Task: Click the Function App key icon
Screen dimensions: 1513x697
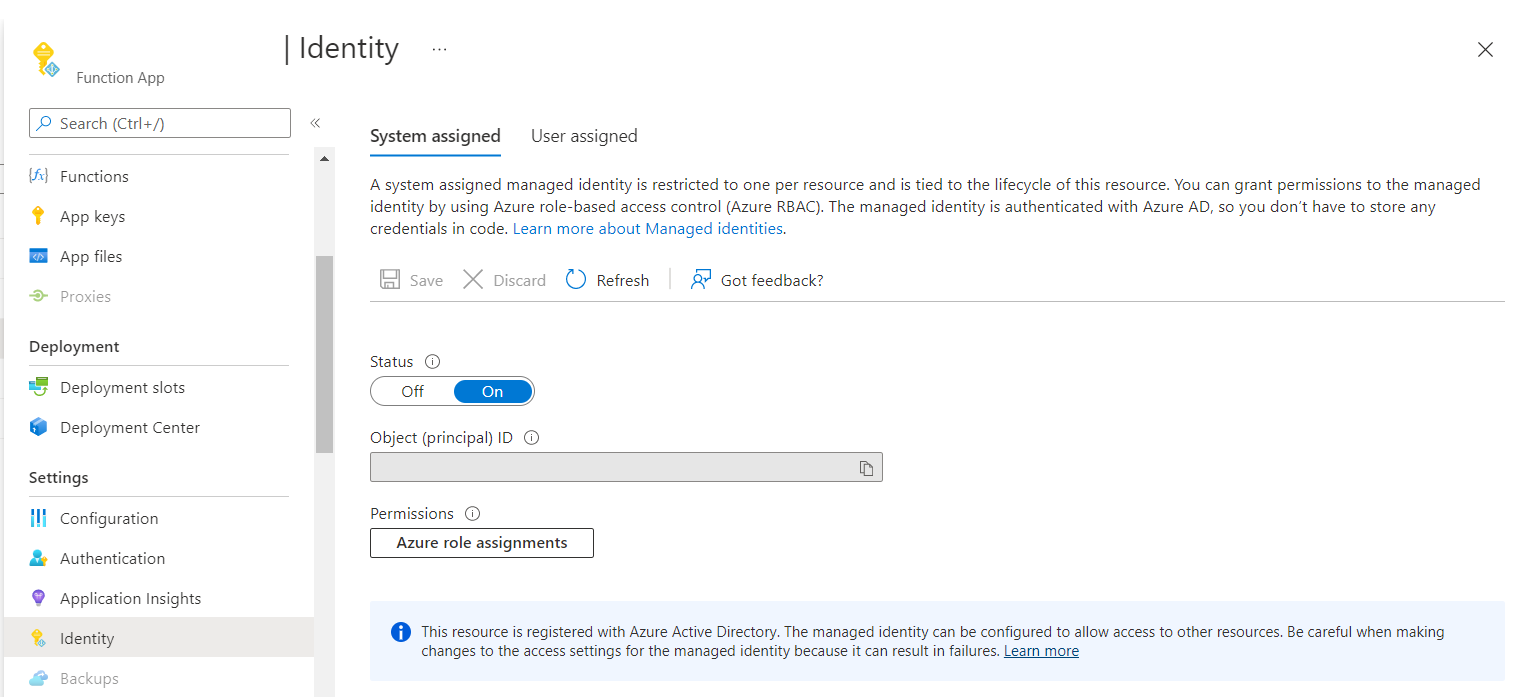Action: [45, 59]
